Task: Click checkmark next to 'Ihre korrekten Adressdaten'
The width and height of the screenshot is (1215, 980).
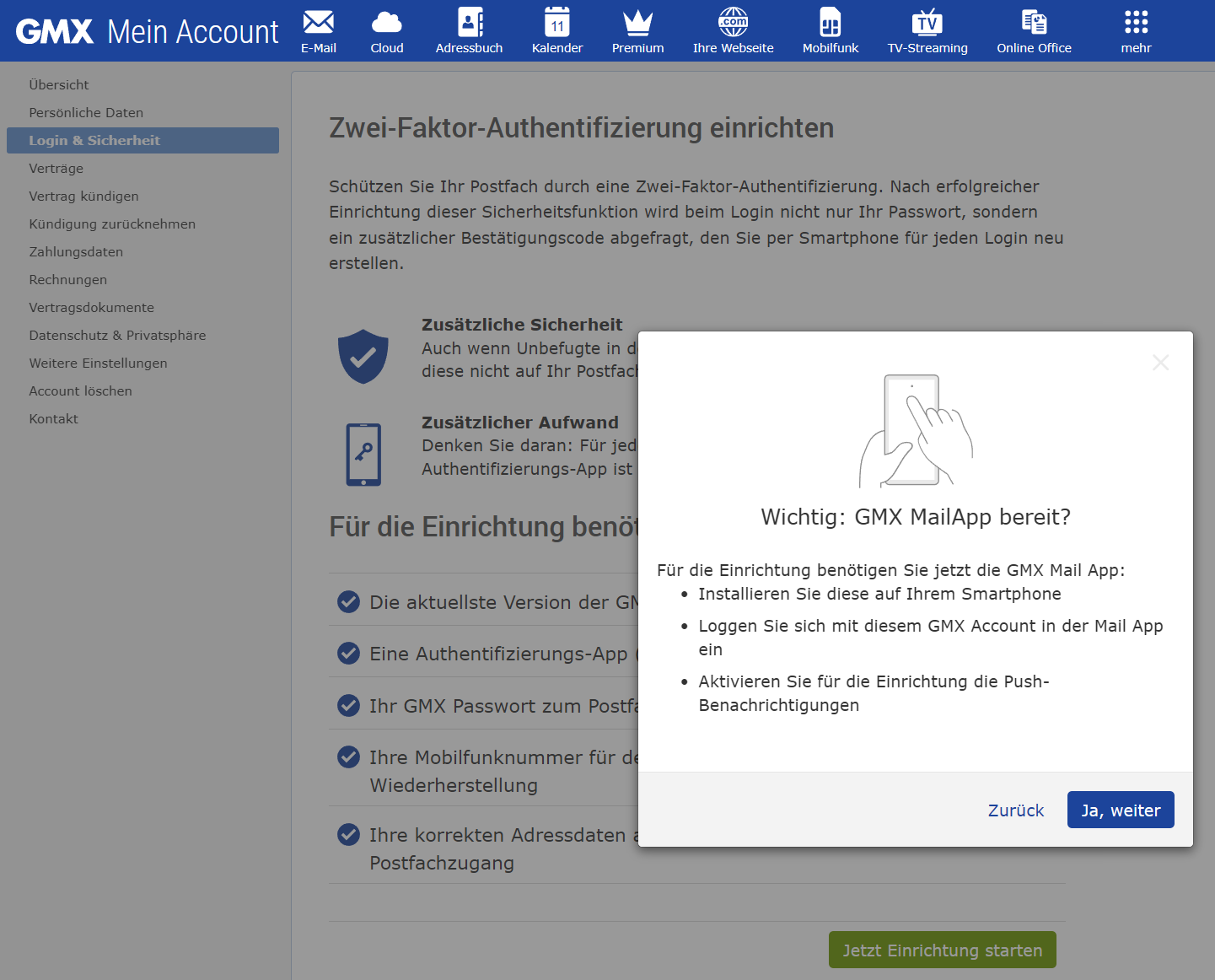Action: (348, 834)
